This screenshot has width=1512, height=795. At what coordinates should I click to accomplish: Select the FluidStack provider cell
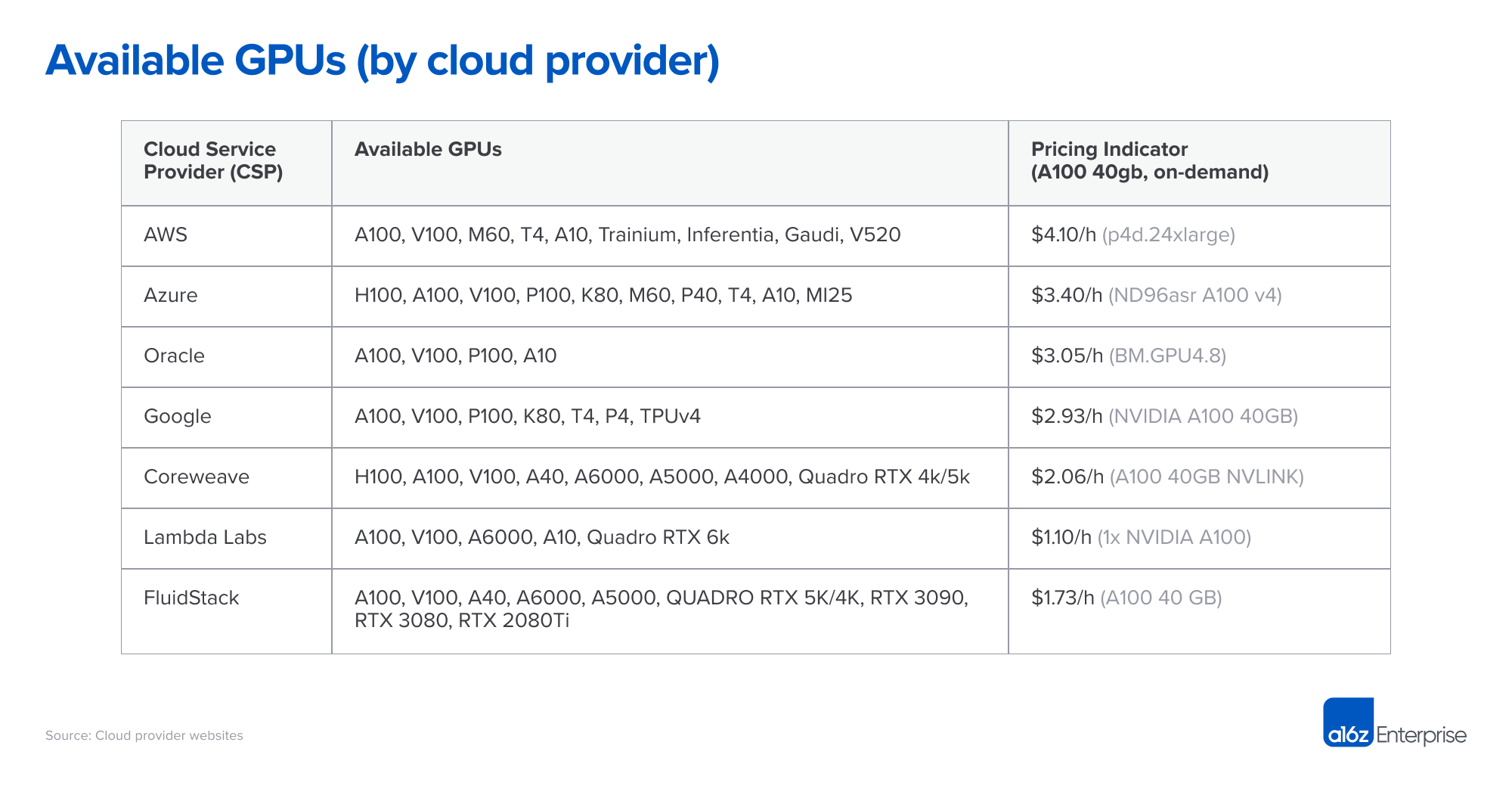click(191, 598)
